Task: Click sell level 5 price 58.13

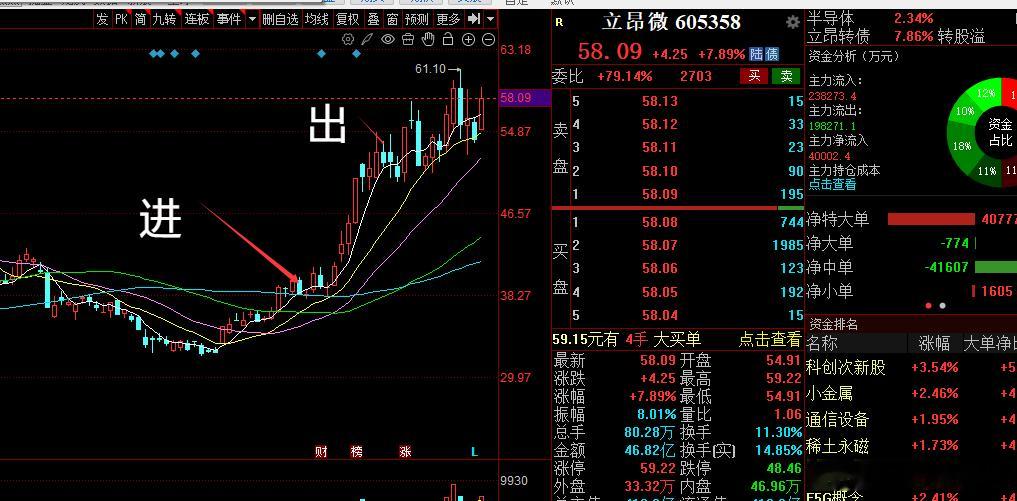Action: [660, 101]
